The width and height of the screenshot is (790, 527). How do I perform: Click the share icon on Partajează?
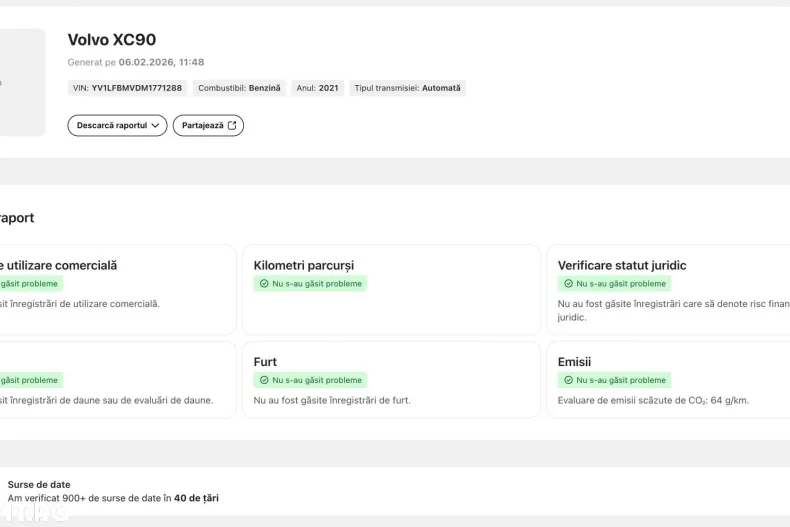tap(232, 125)
